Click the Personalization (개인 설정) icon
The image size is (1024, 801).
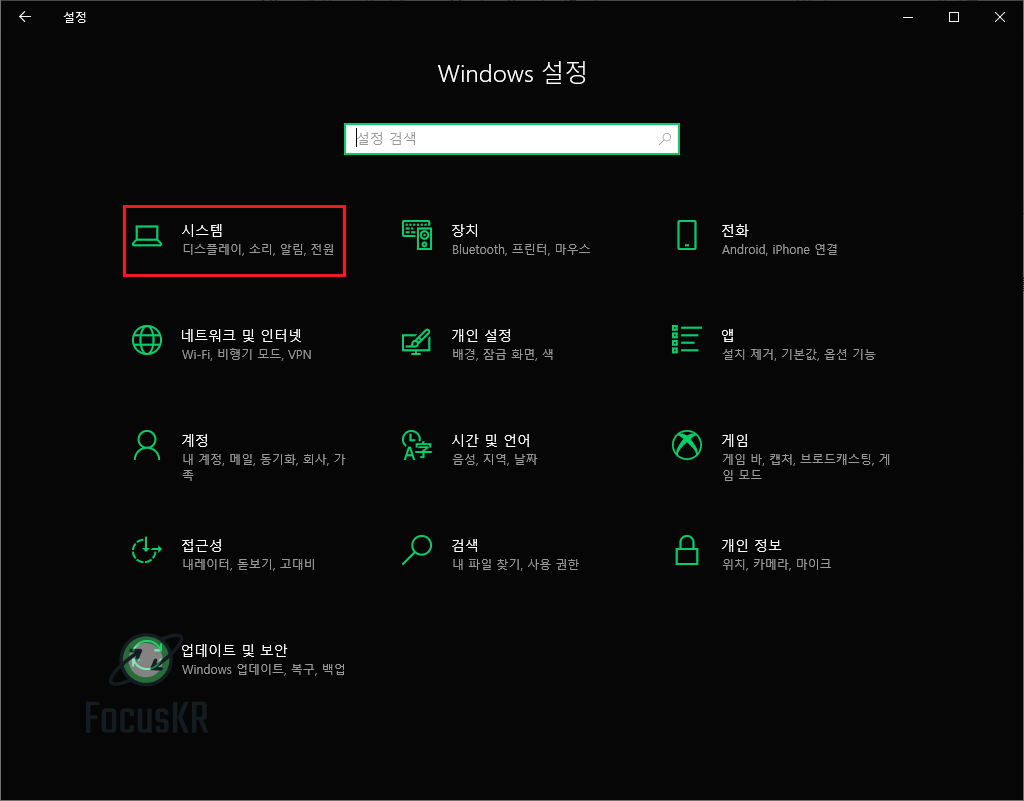pyautogui.click(x=417, y=341)
